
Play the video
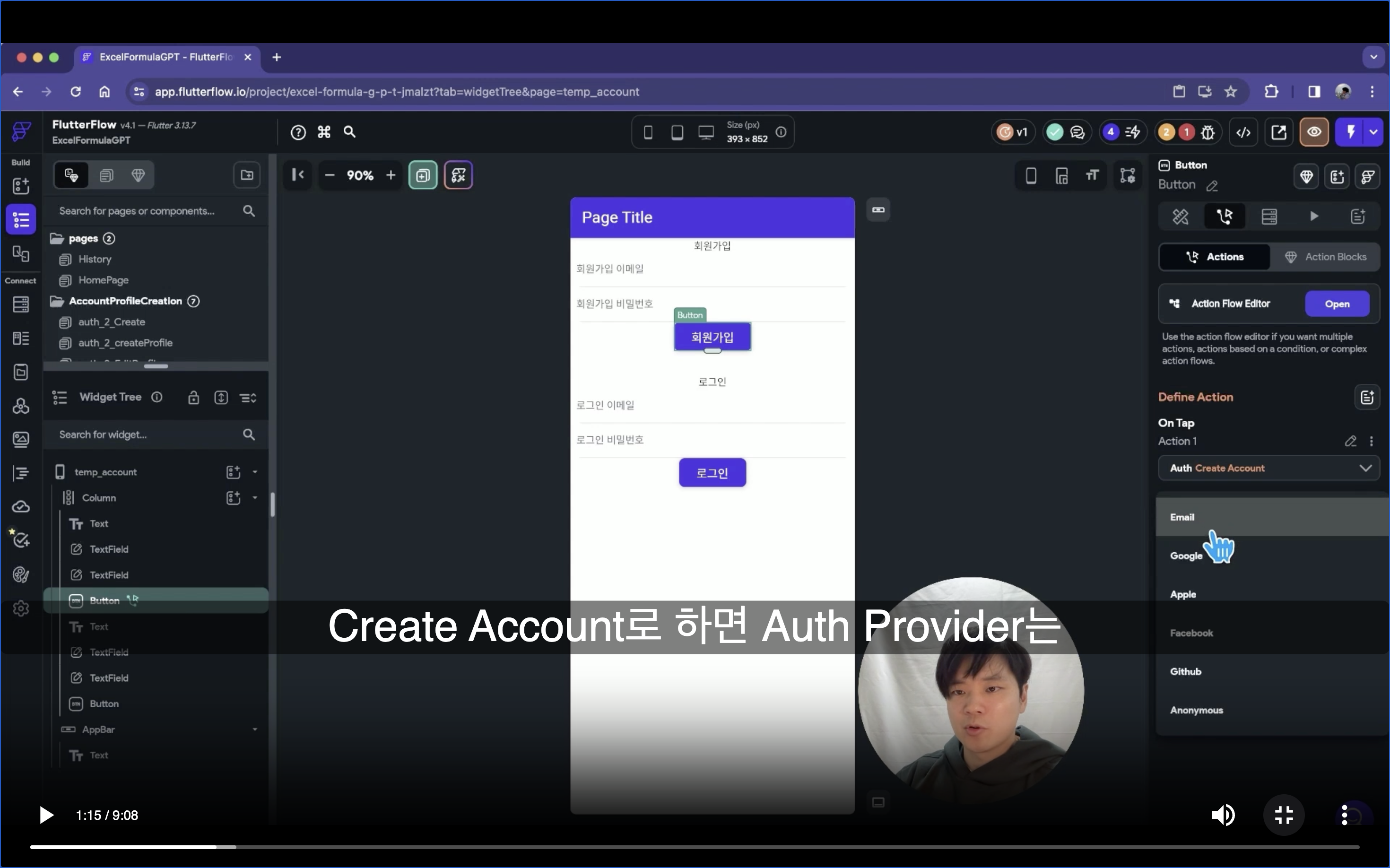(x=46, y=815)
